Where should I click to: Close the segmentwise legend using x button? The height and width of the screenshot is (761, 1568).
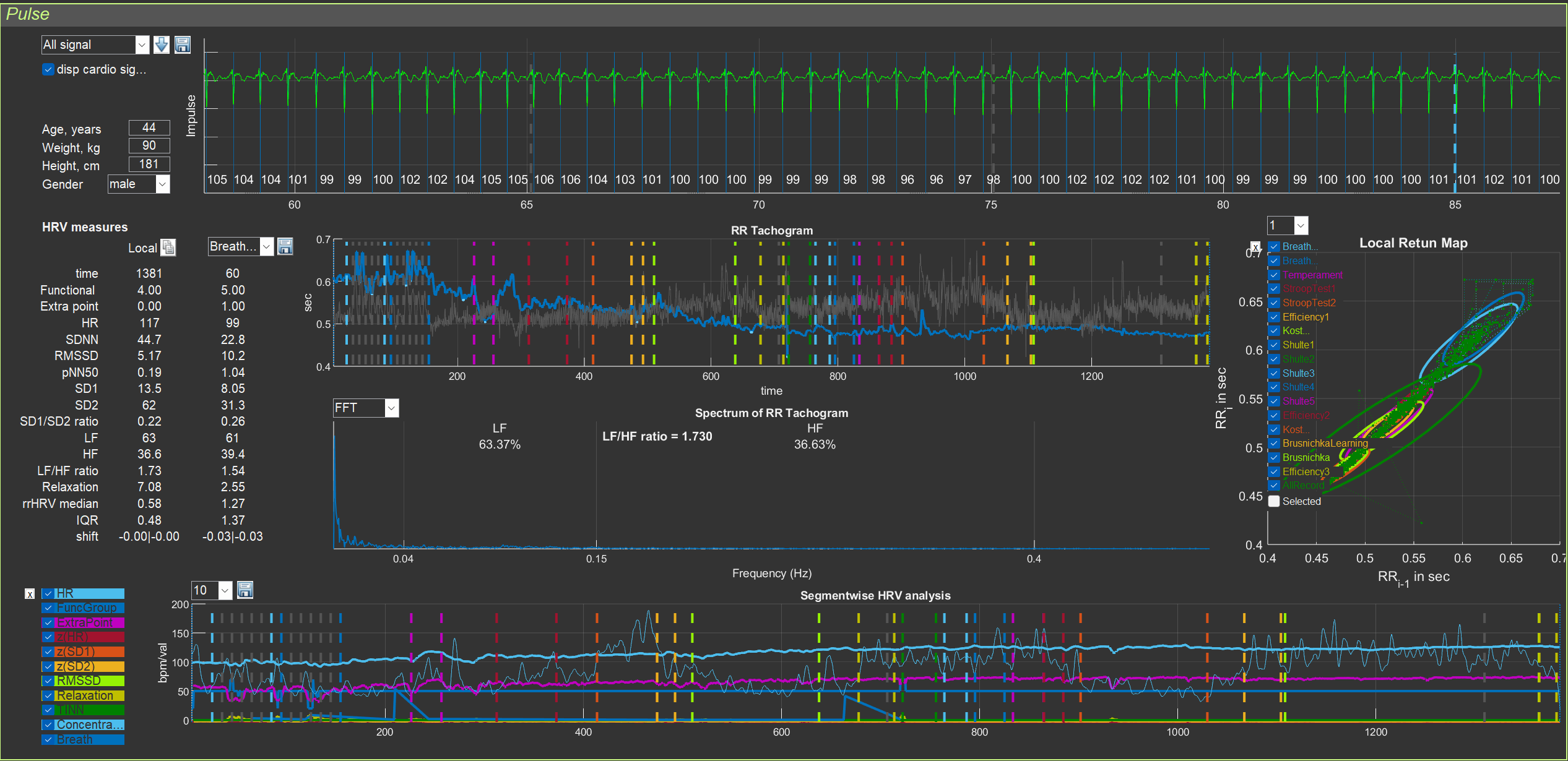pos(30,594)
